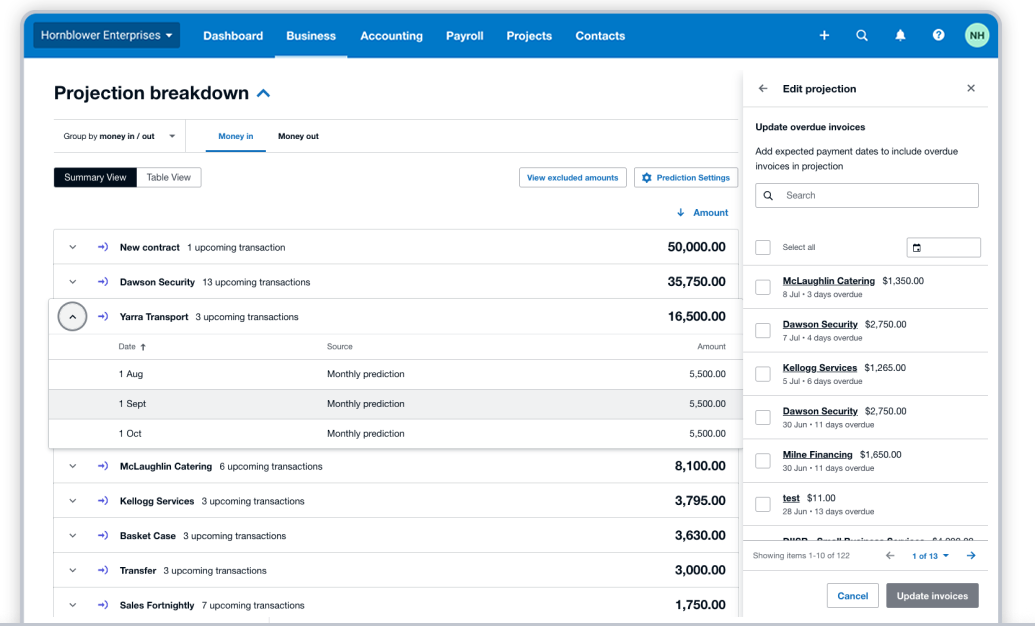Expand the Dawson Security row
Viewport: 1035px width, 626px height.
[73, 282]
